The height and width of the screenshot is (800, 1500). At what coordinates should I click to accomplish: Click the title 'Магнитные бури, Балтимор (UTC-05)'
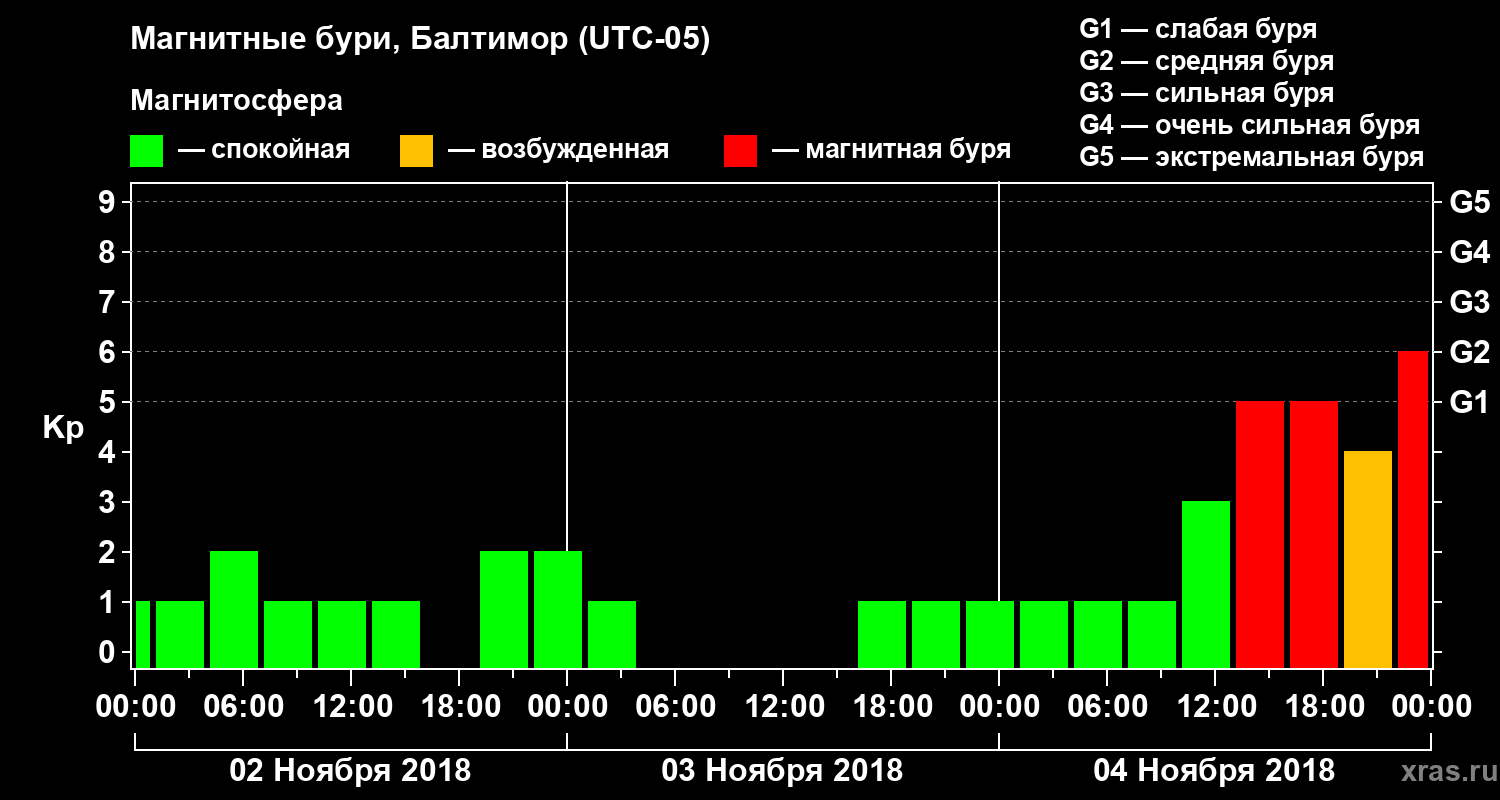click(420, 40)
